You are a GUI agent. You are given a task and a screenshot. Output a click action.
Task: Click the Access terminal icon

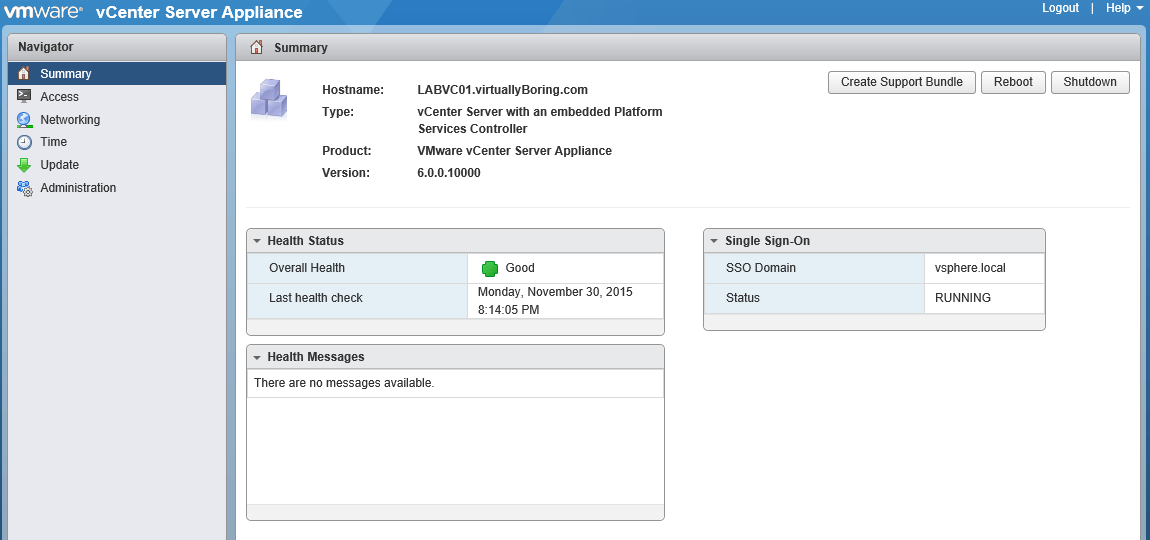coord(24,96)
